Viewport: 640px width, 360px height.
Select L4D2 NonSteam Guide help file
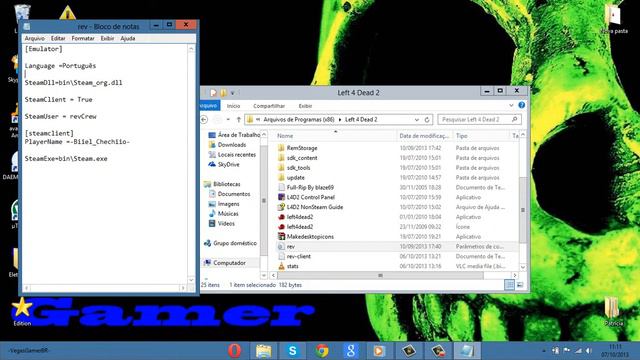(x=310, y=207)
